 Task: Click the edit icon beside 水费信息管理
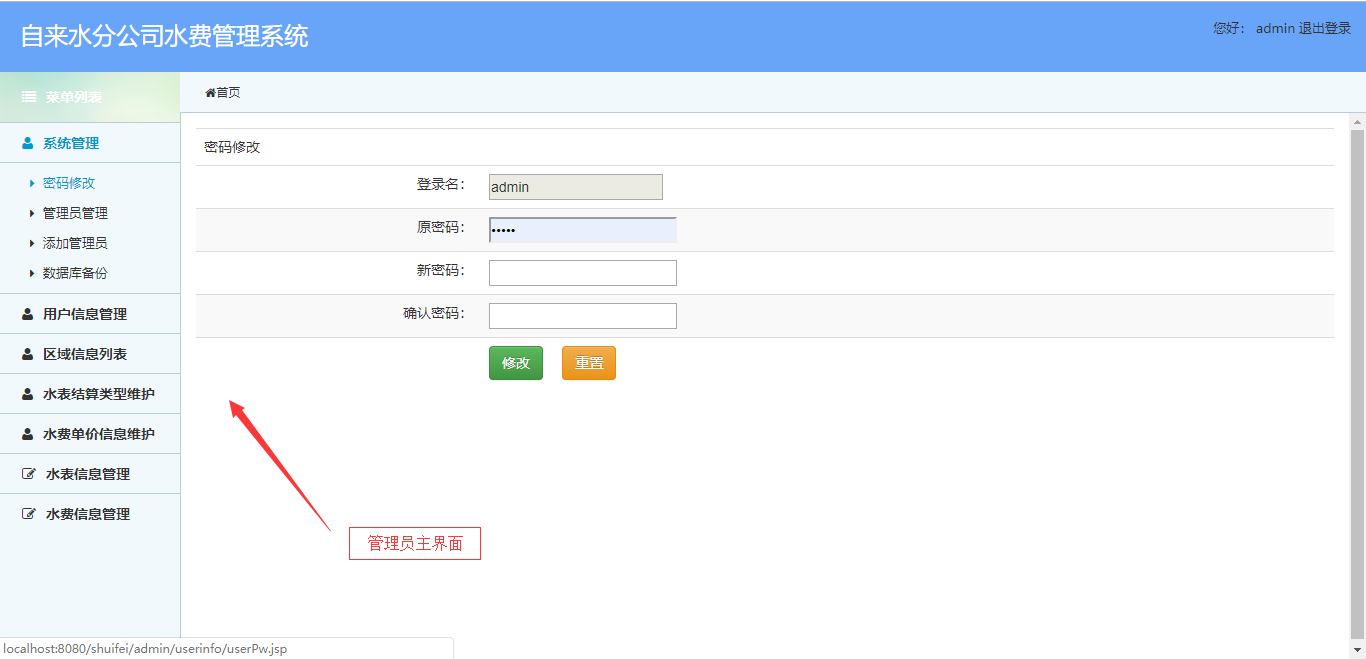click(28, 513)
